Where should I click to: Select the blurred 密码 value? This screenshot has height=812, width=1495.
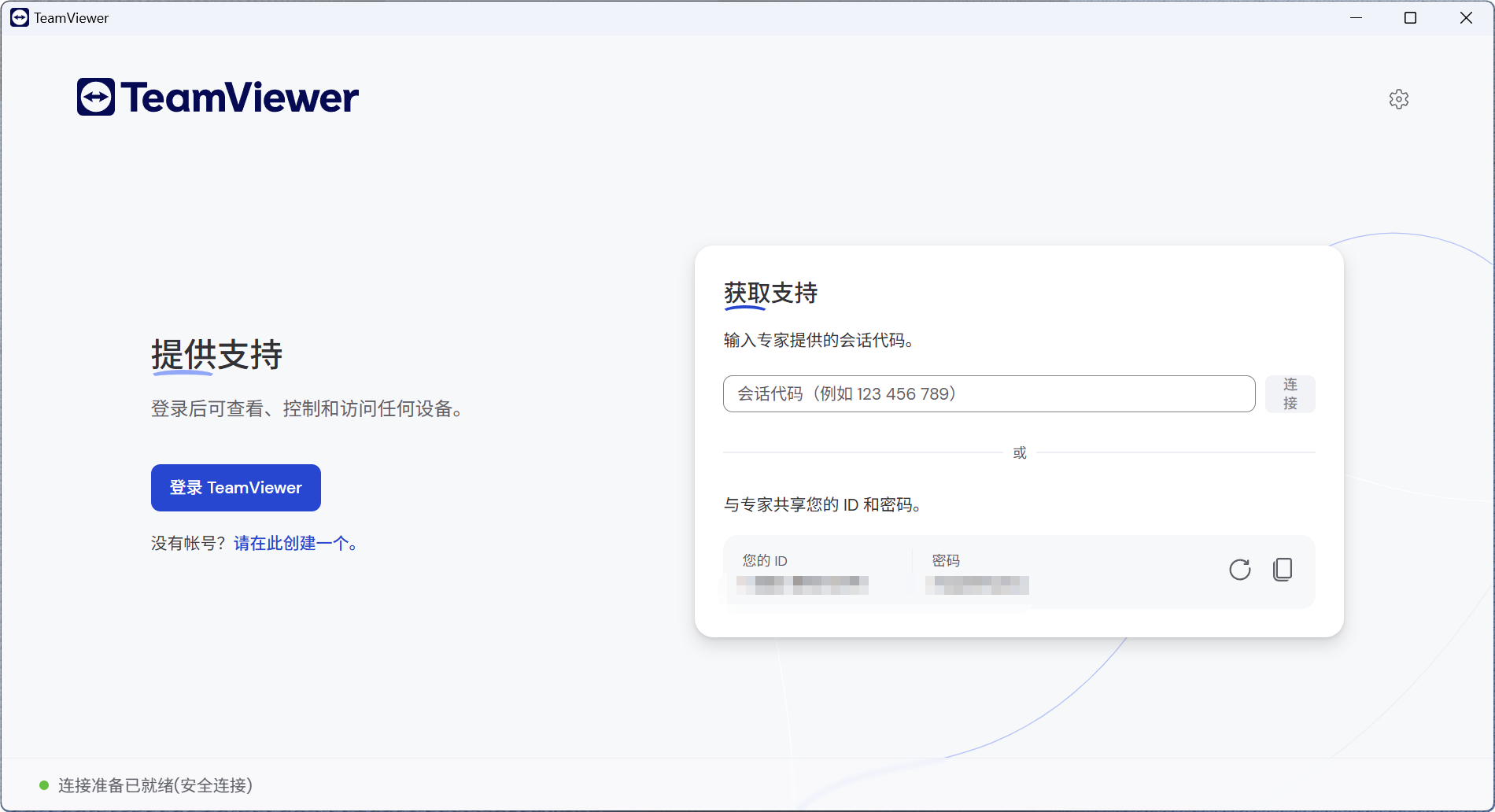[x=977, y=585]
